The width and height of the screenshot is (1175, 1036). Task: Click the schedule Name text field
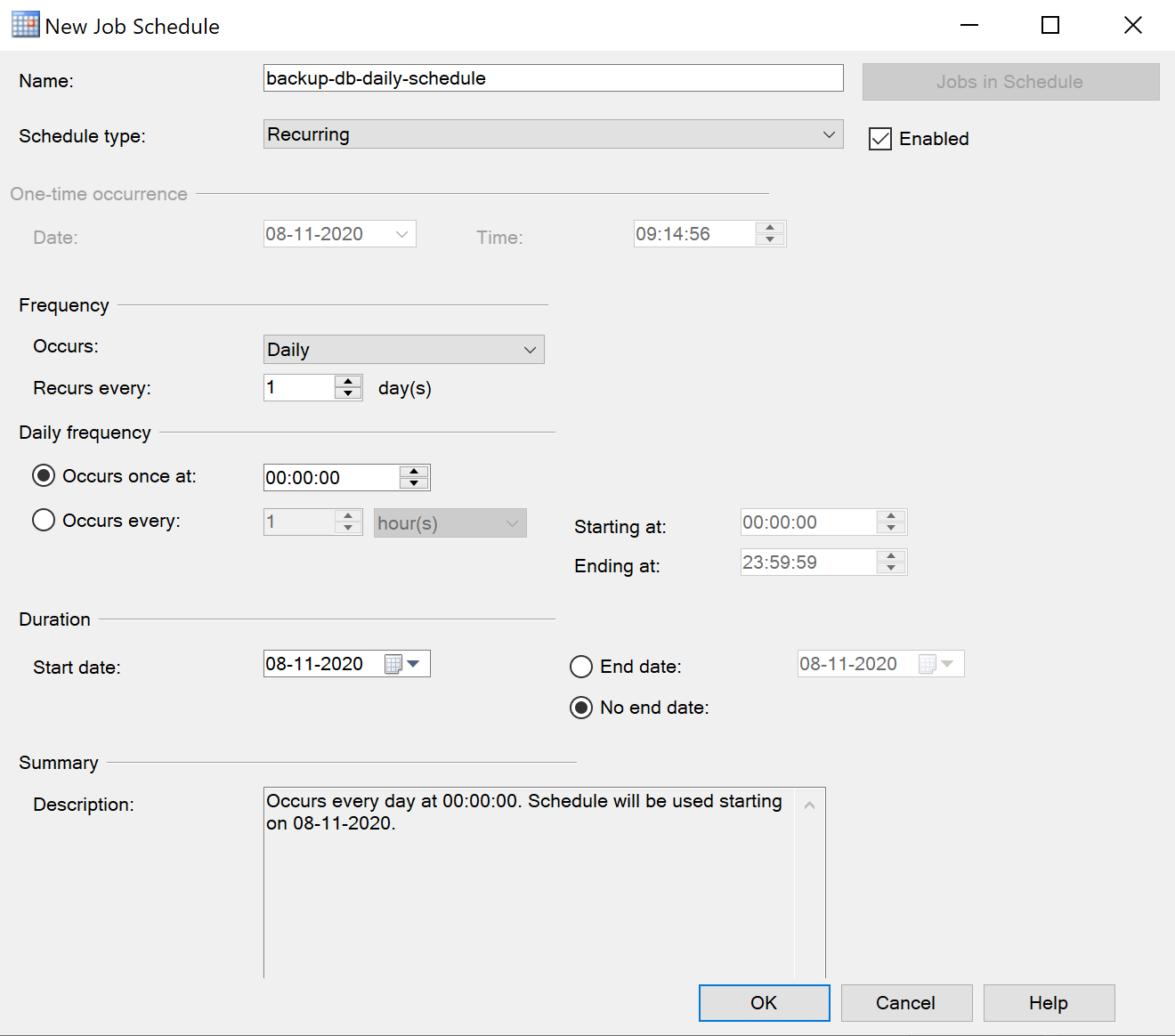tap(553, 78)
